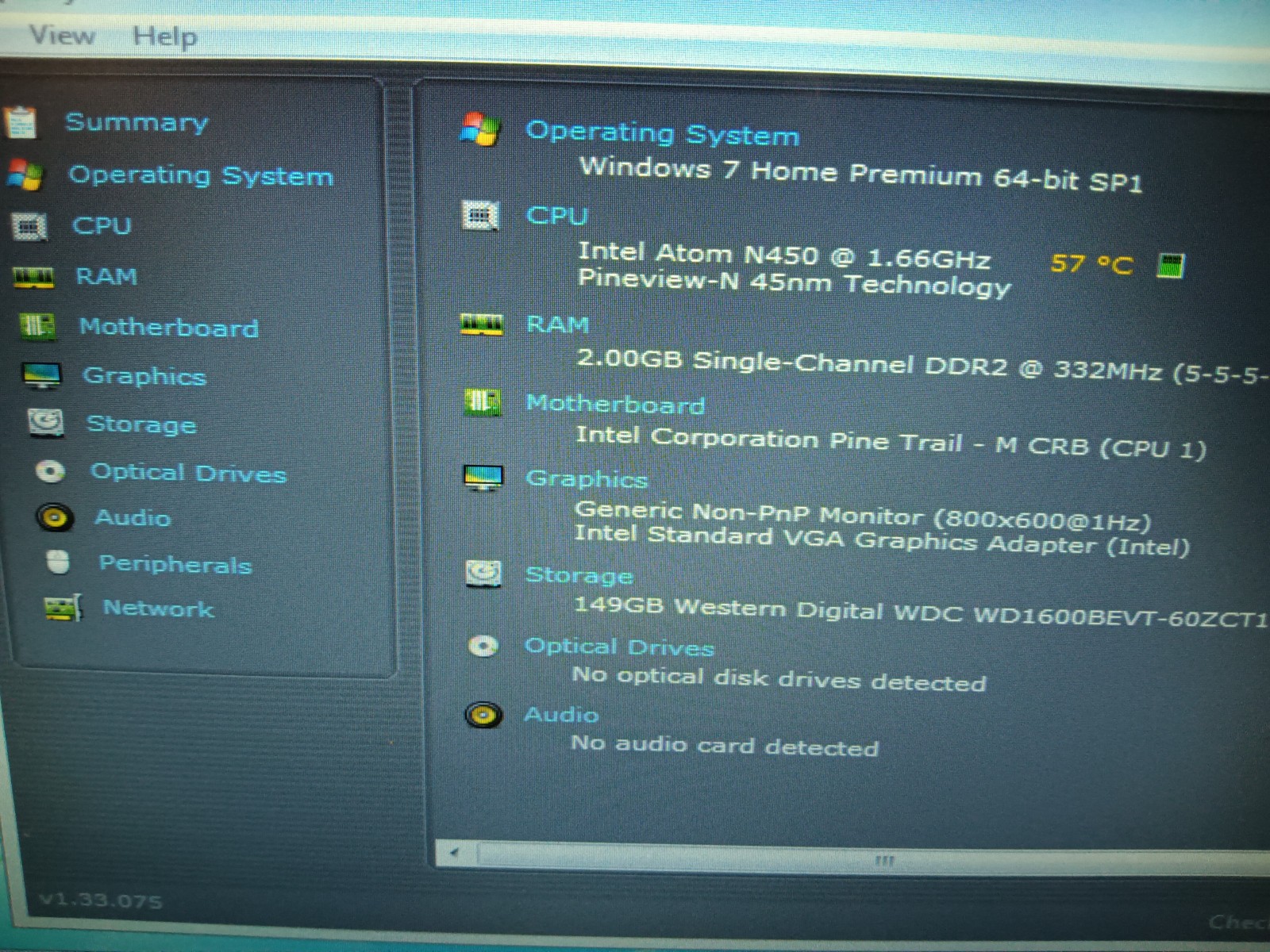The image size is (1270, 952).
Task: Click the 149GB Western Digital drive text
Action: [x=922, y=611]
